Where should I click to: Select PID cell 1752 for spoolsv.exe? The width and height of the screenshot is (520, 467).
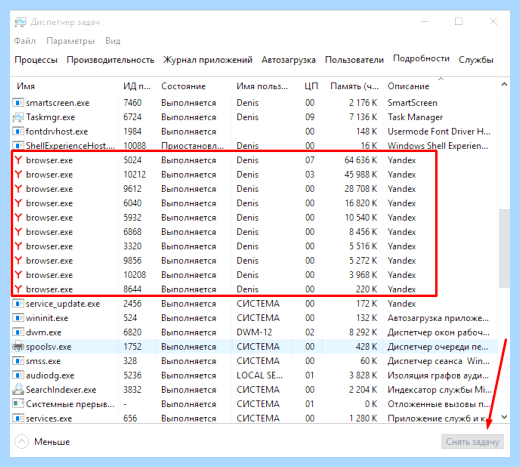(x=132, y=346)
